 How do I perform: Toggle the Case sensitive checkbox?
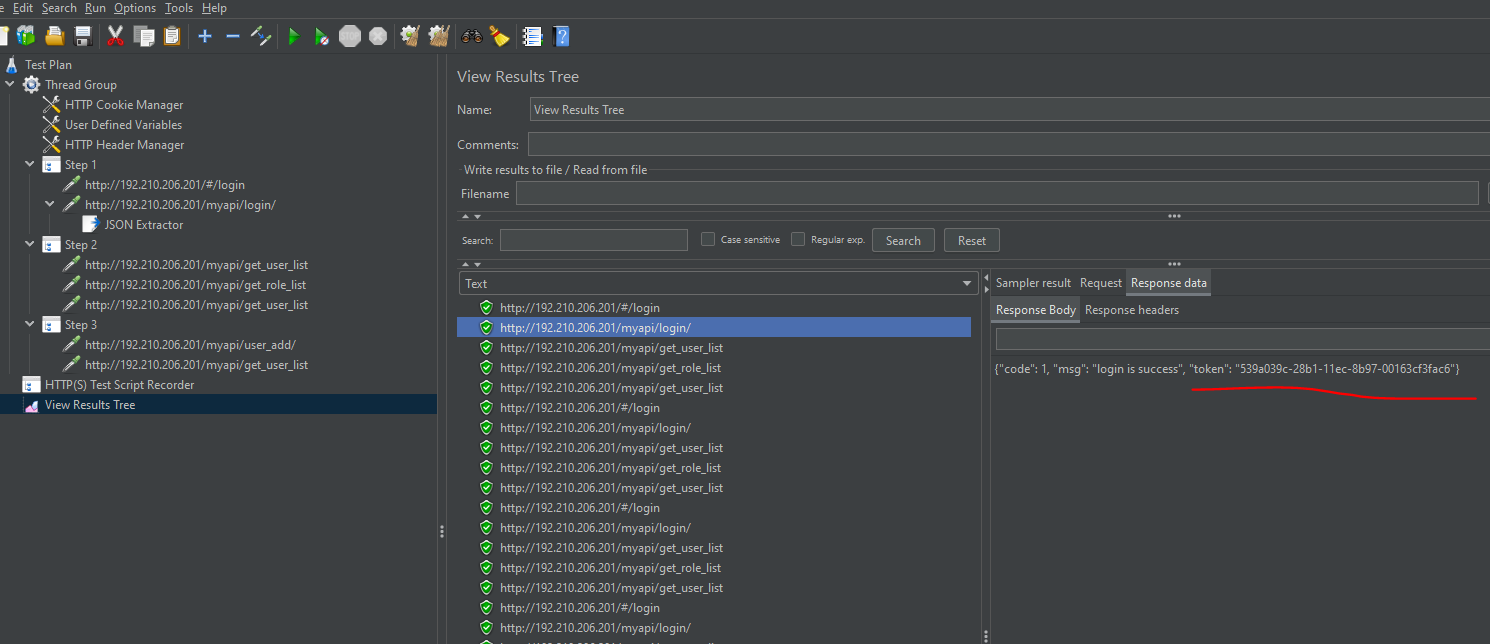pos(708,239)
